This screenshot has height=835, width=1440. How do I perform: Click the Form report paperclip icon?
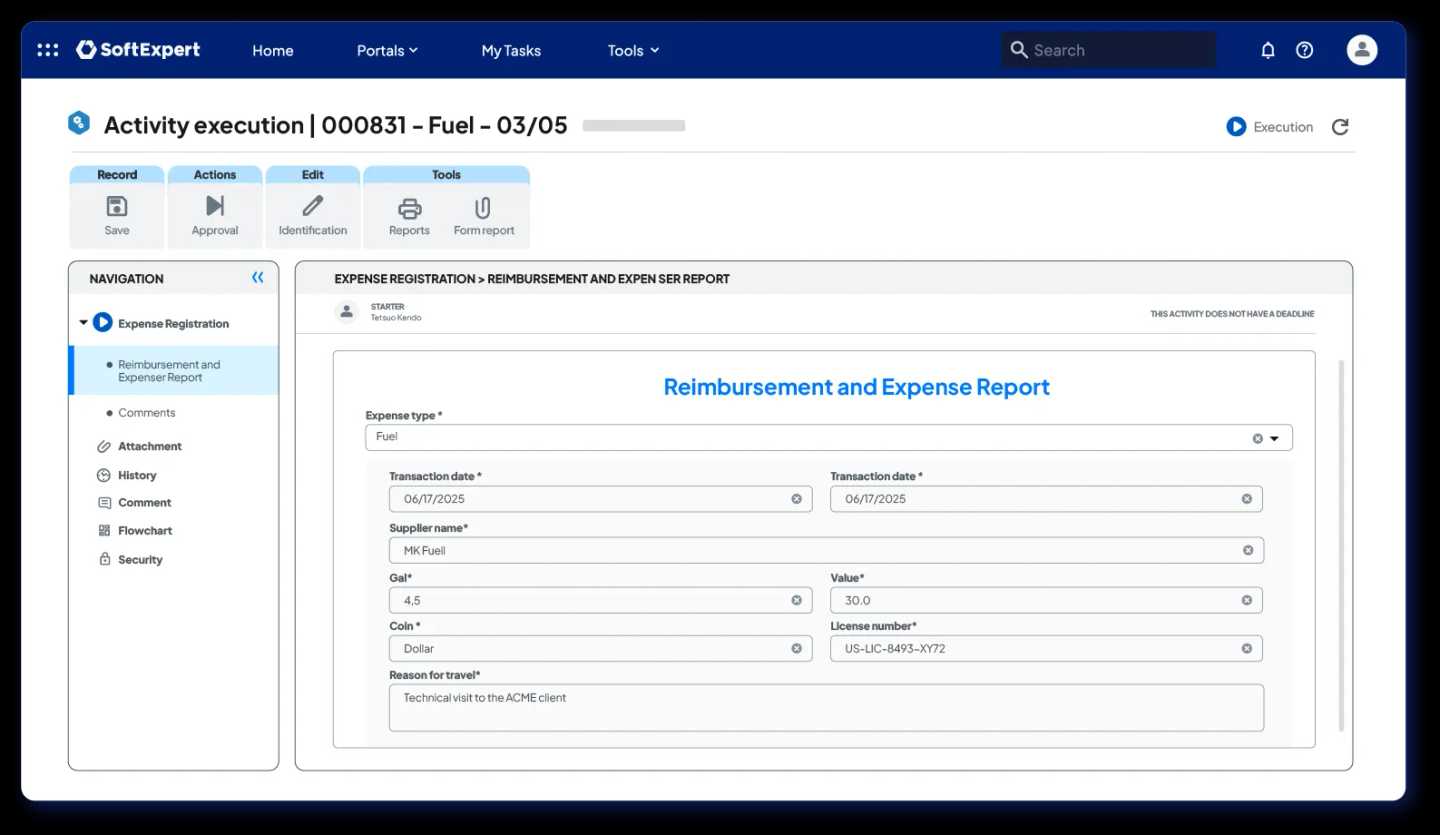[483, 209]
